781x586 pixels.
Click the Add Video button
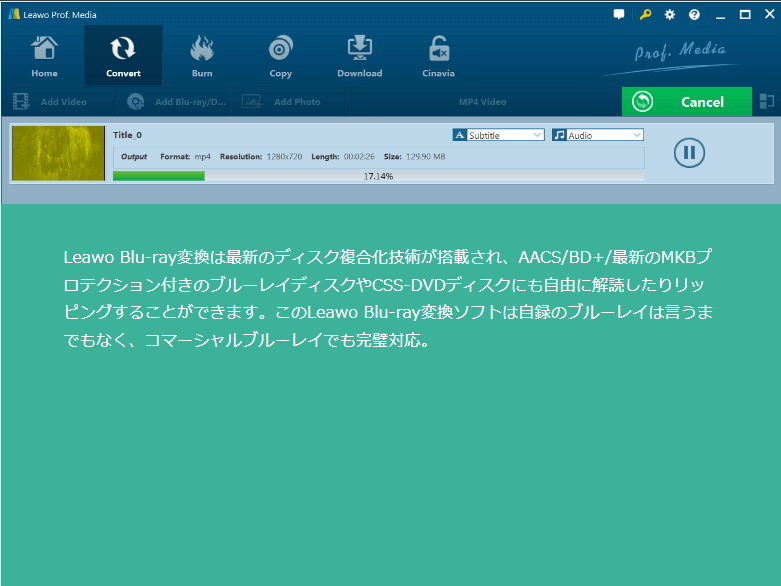pos(52,102)
